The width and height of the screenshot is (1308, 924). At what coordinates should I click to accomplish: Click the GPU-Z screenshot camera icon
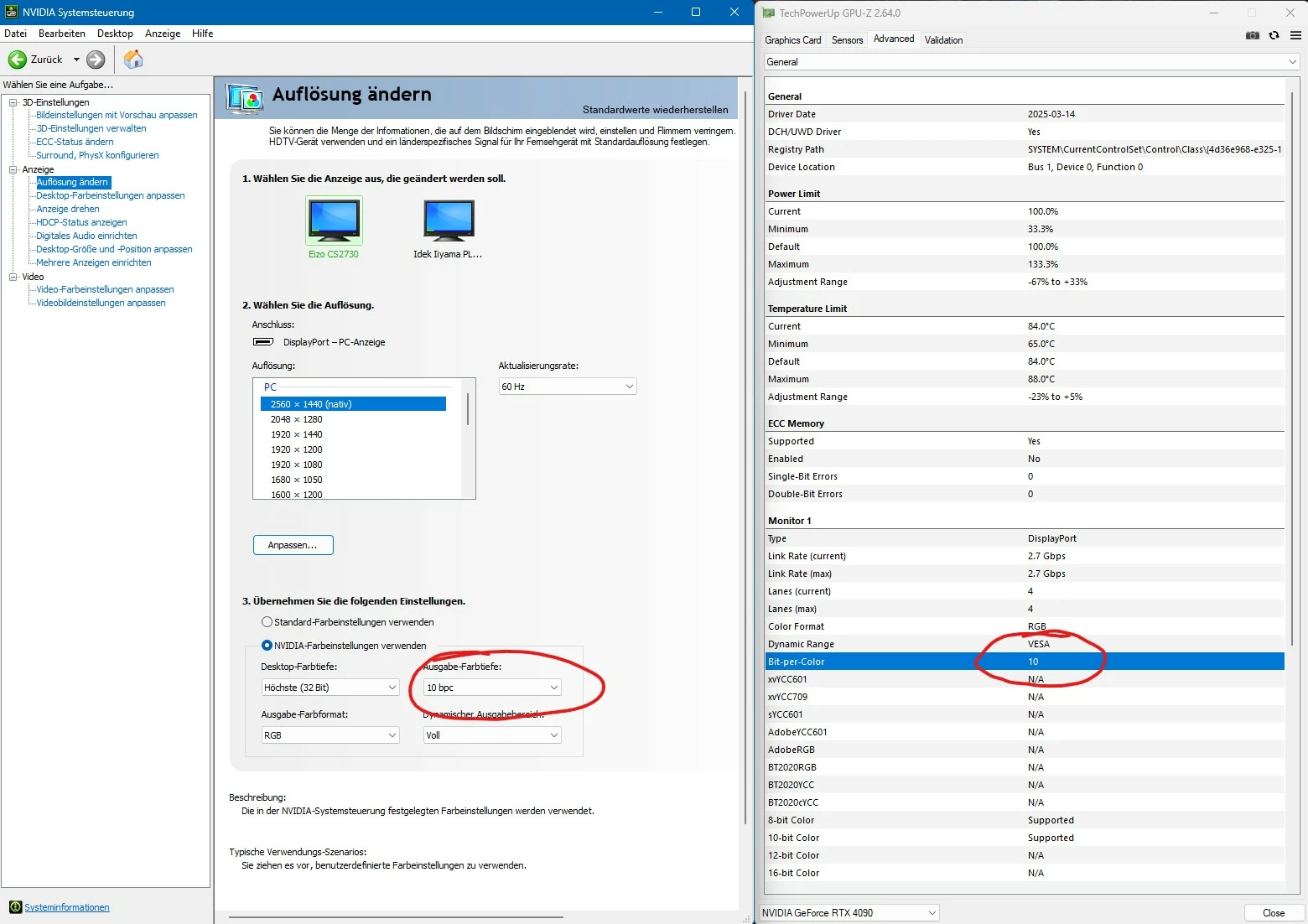point(1253,35)
